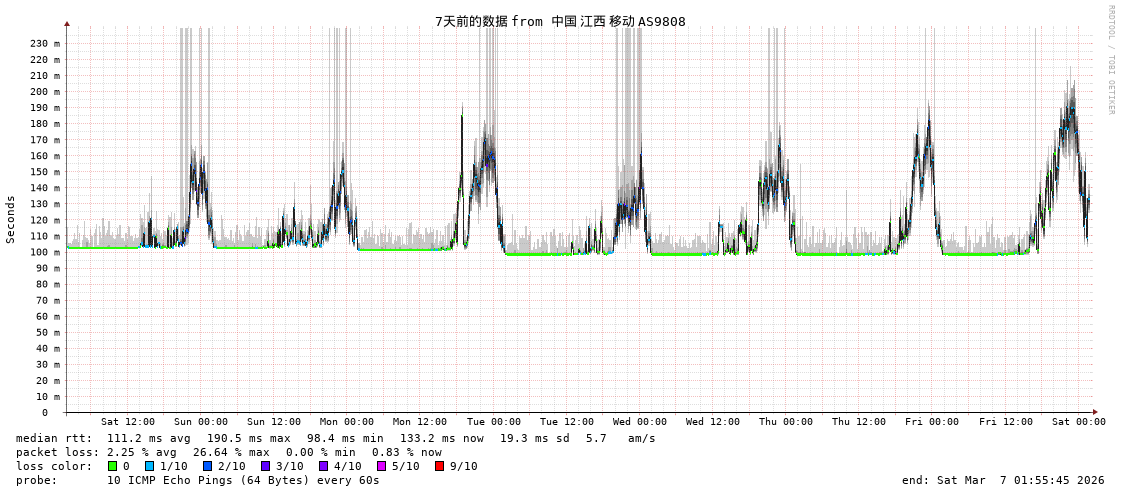Click the Tue 00:00 time axis label

(493, 422)
